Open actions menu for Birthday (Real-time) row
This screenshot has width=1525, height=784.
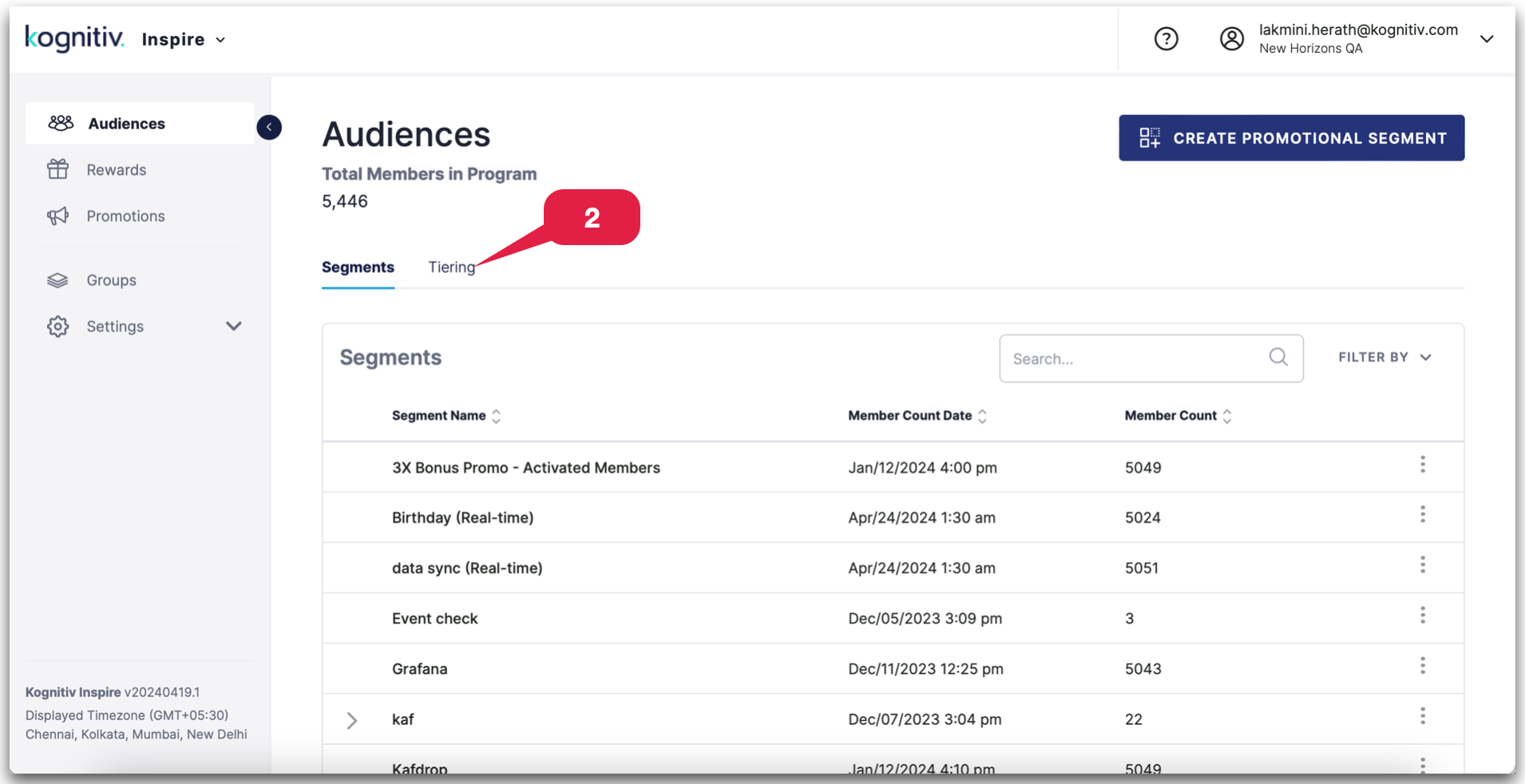click(1422, 514)
